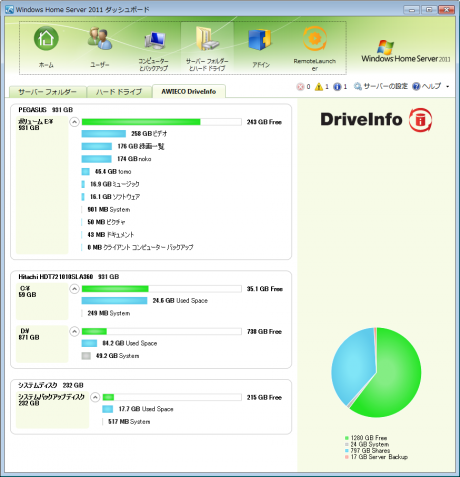Click the D: 871 GB volume label
Viewport: 460px width, 477px height.
tap(29, 334)
